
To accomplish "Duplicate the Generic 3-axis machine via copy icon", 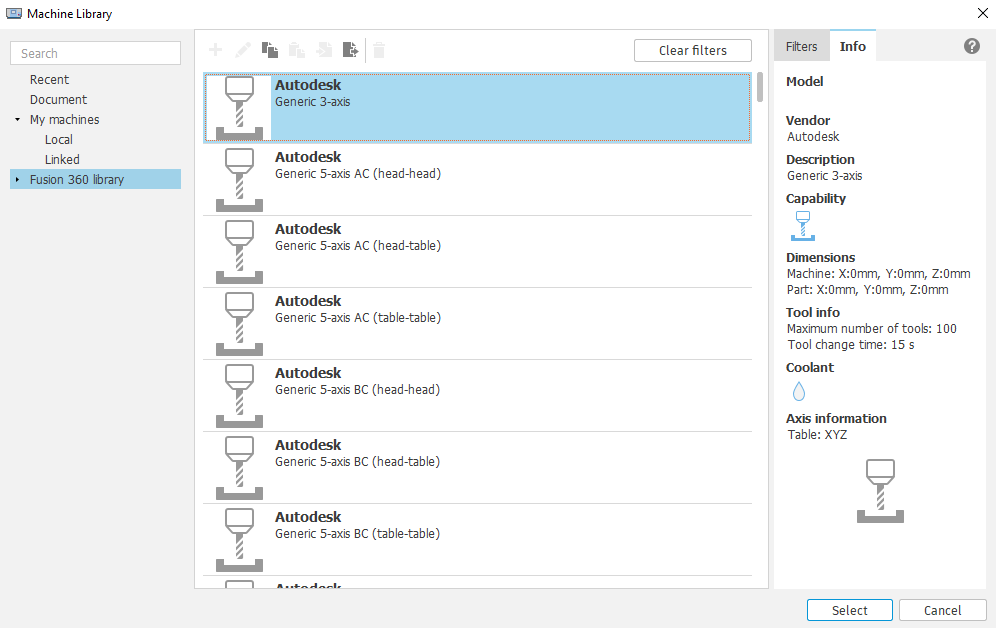I will (x=269, y=50).
